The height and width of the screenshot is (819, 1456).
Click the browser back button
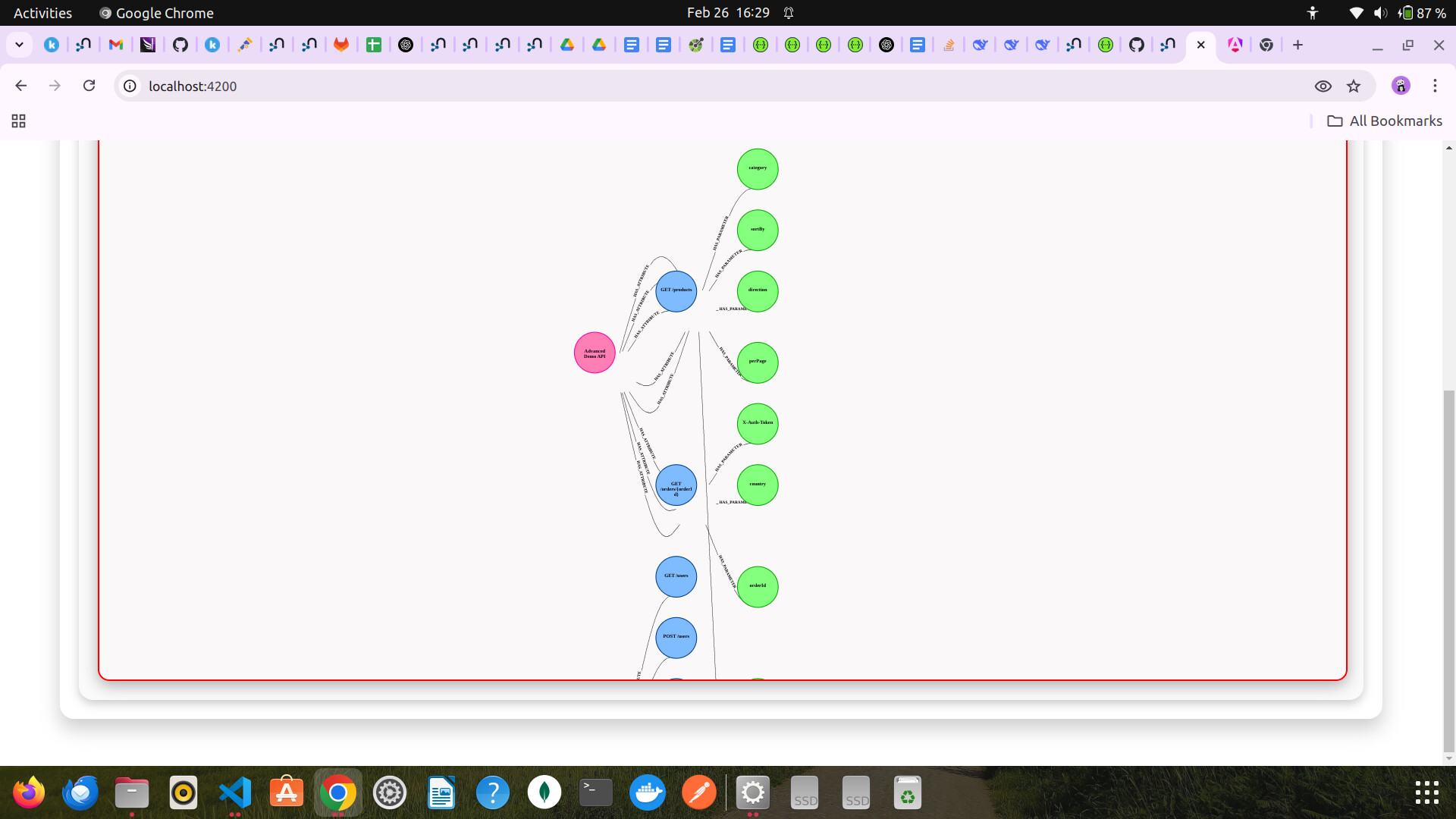pyautogui.click(x=20, y=86)
